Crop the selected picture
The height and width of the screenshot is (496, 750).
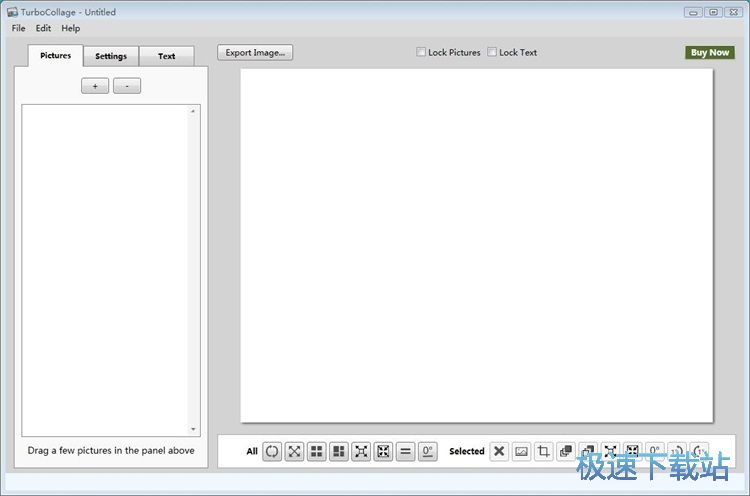click(x=543, y=451)
